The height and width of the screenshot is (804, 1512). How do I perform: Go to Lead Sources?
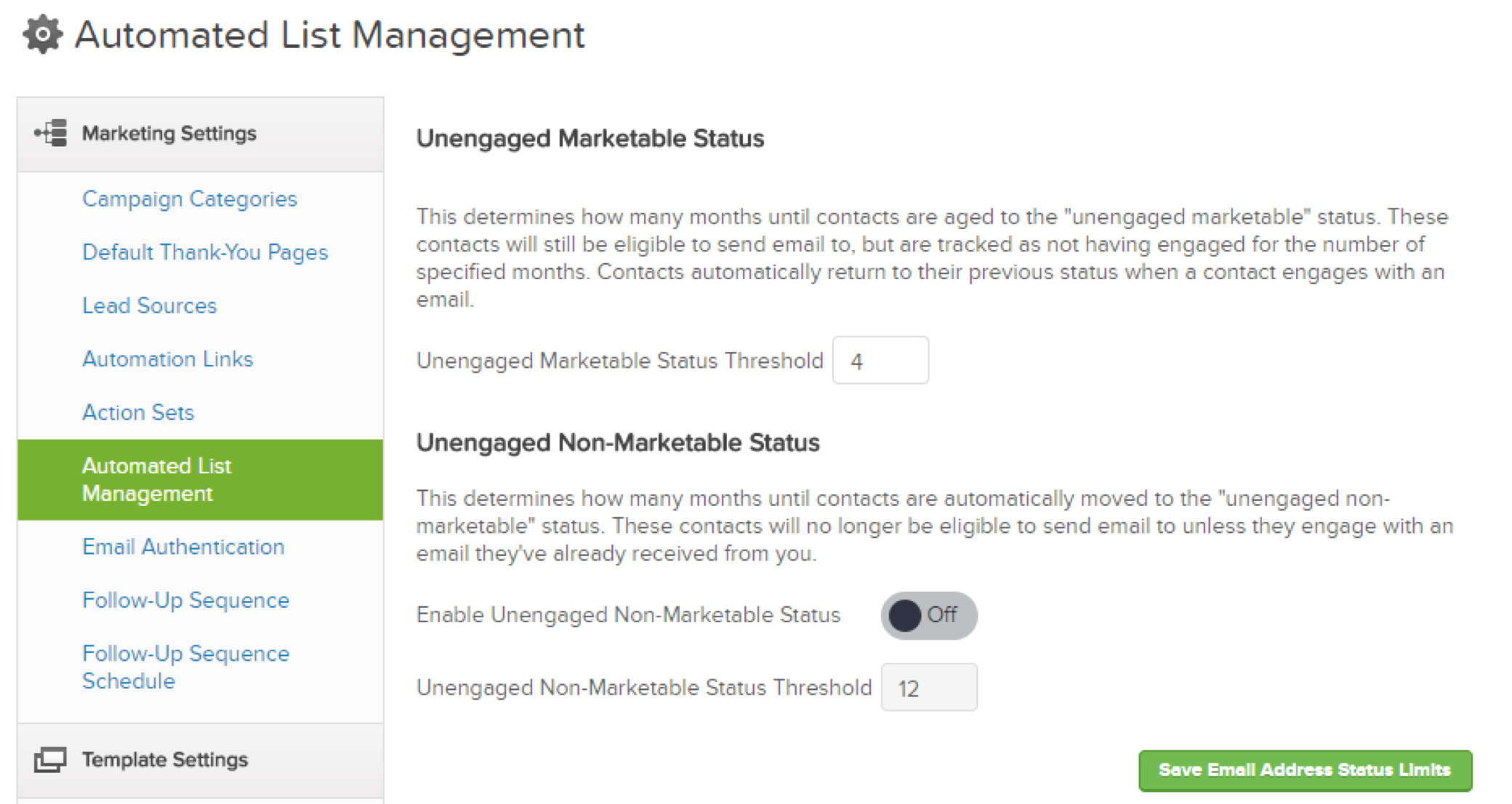pos(149,305)
